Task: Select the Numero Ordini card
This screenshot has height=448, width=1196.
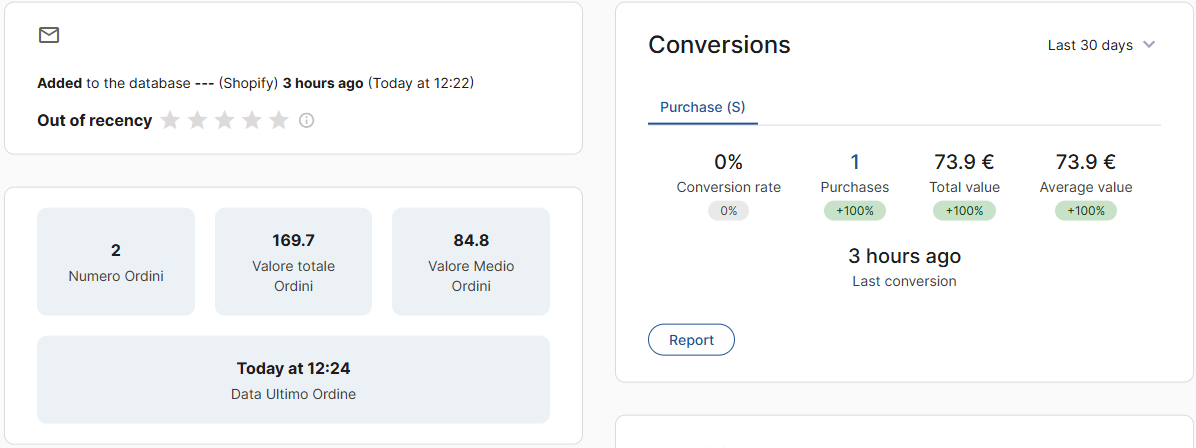Action: (116, 262)
